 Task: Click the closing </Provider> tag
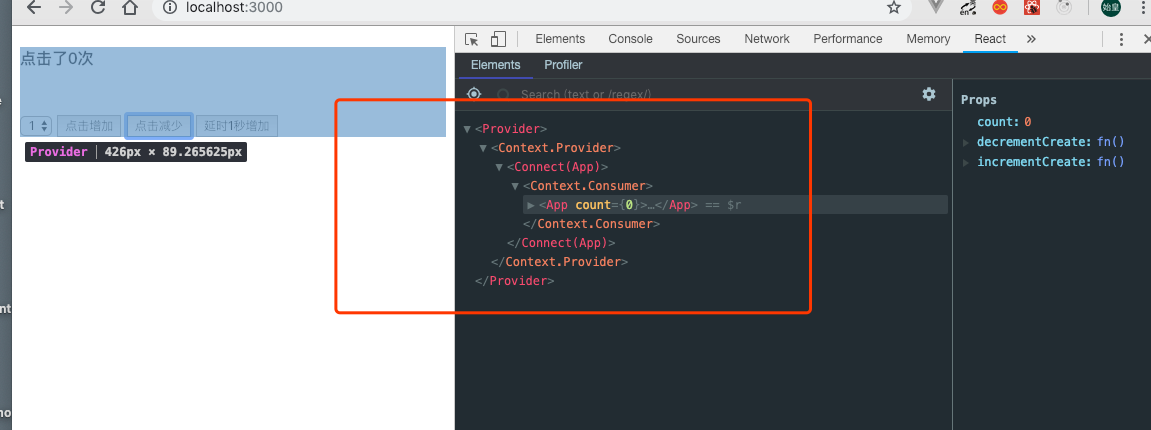515,281
